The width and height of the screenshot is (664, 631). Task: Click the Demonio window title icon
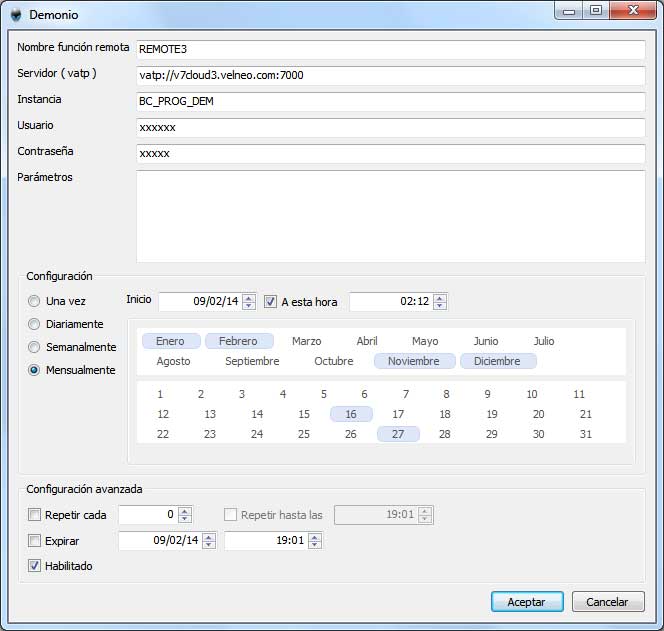16,15
